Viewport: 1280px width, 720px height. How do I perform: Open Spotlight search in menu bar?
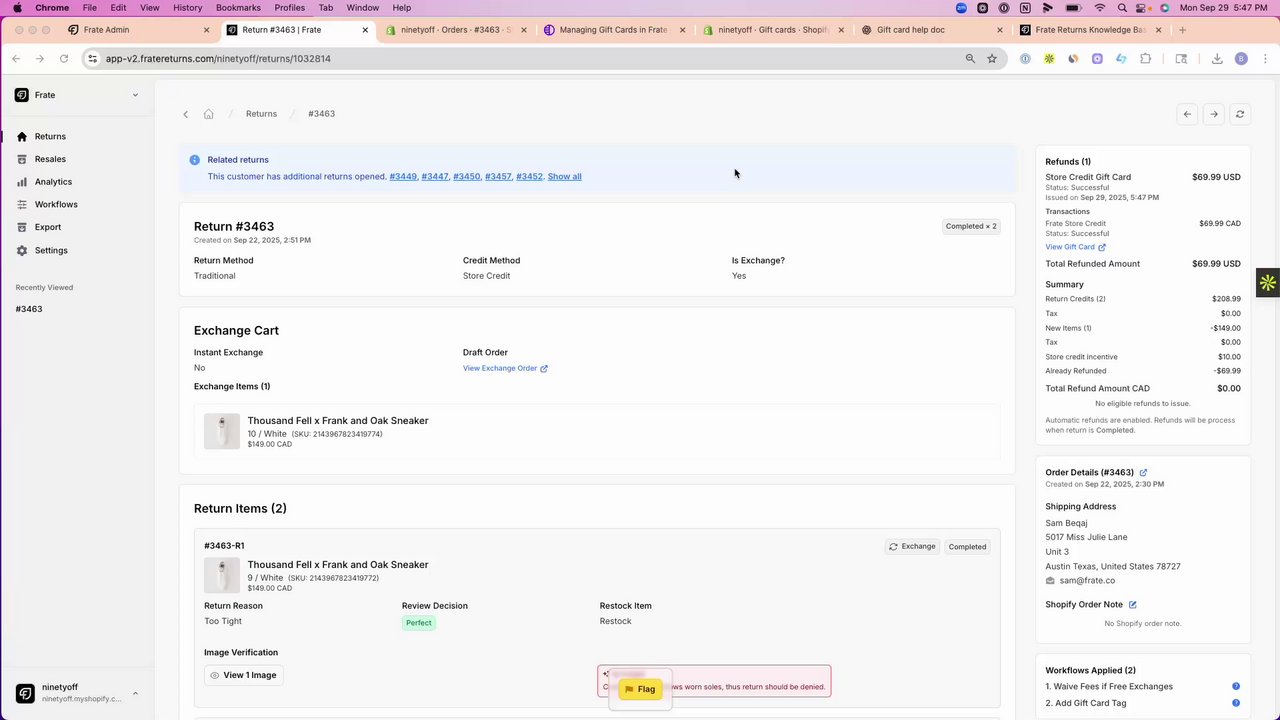[1121, 8]
